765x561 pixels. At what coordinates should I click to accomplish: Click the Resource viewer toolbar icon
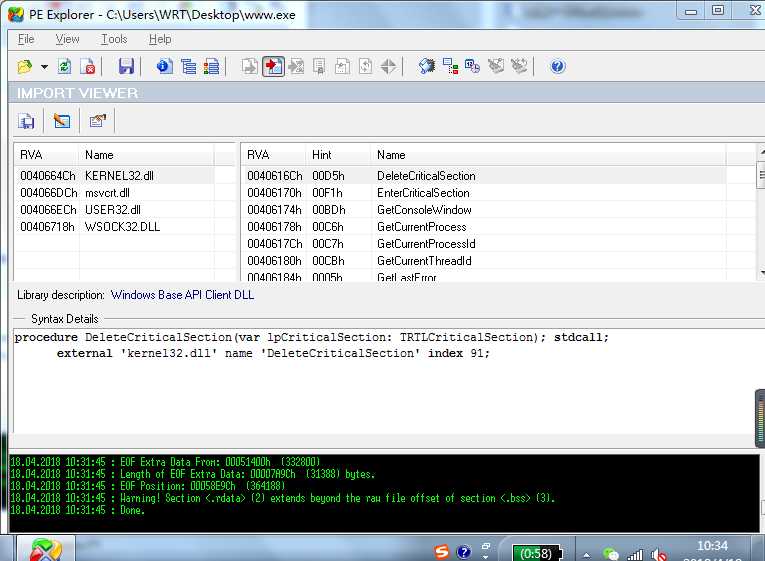[x=296, y=66]
